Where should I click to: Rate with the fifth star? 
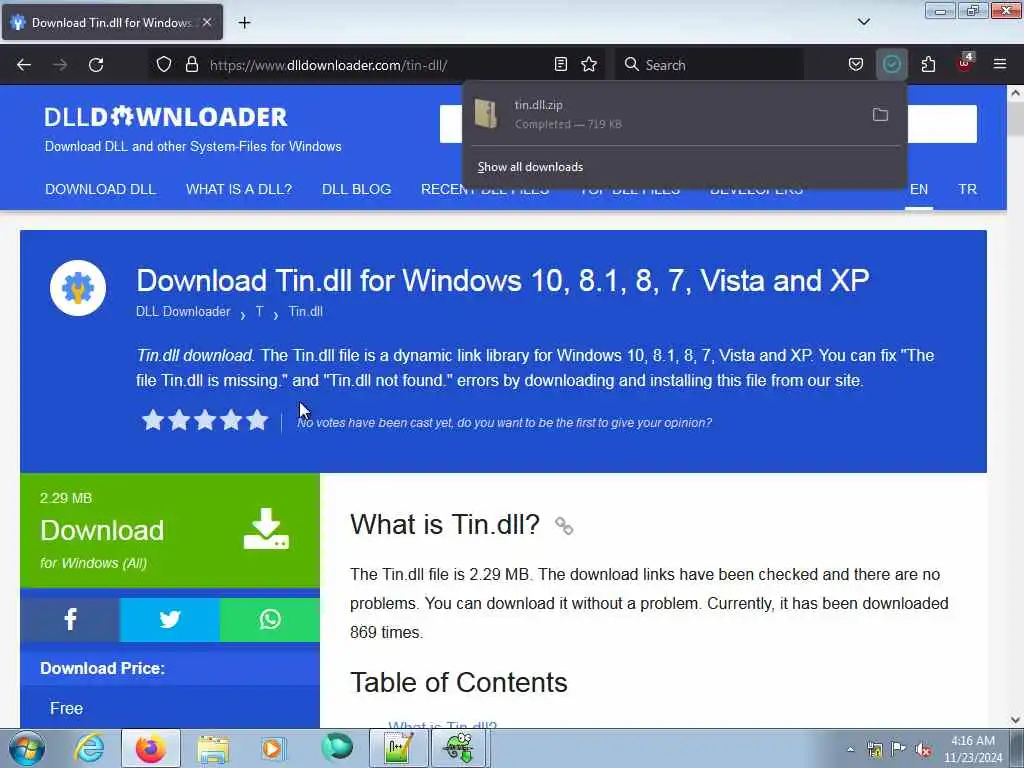pyautogui.click(x=257, y=420)
